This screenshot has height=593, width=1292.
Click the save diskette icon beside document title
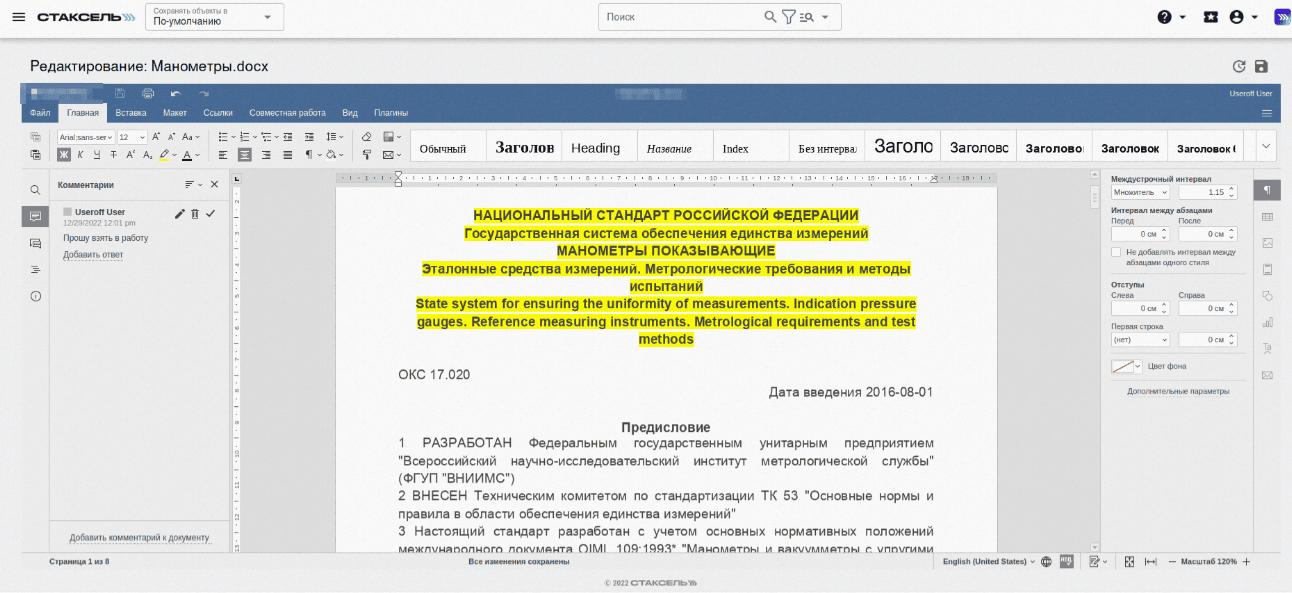[1261, 67]
